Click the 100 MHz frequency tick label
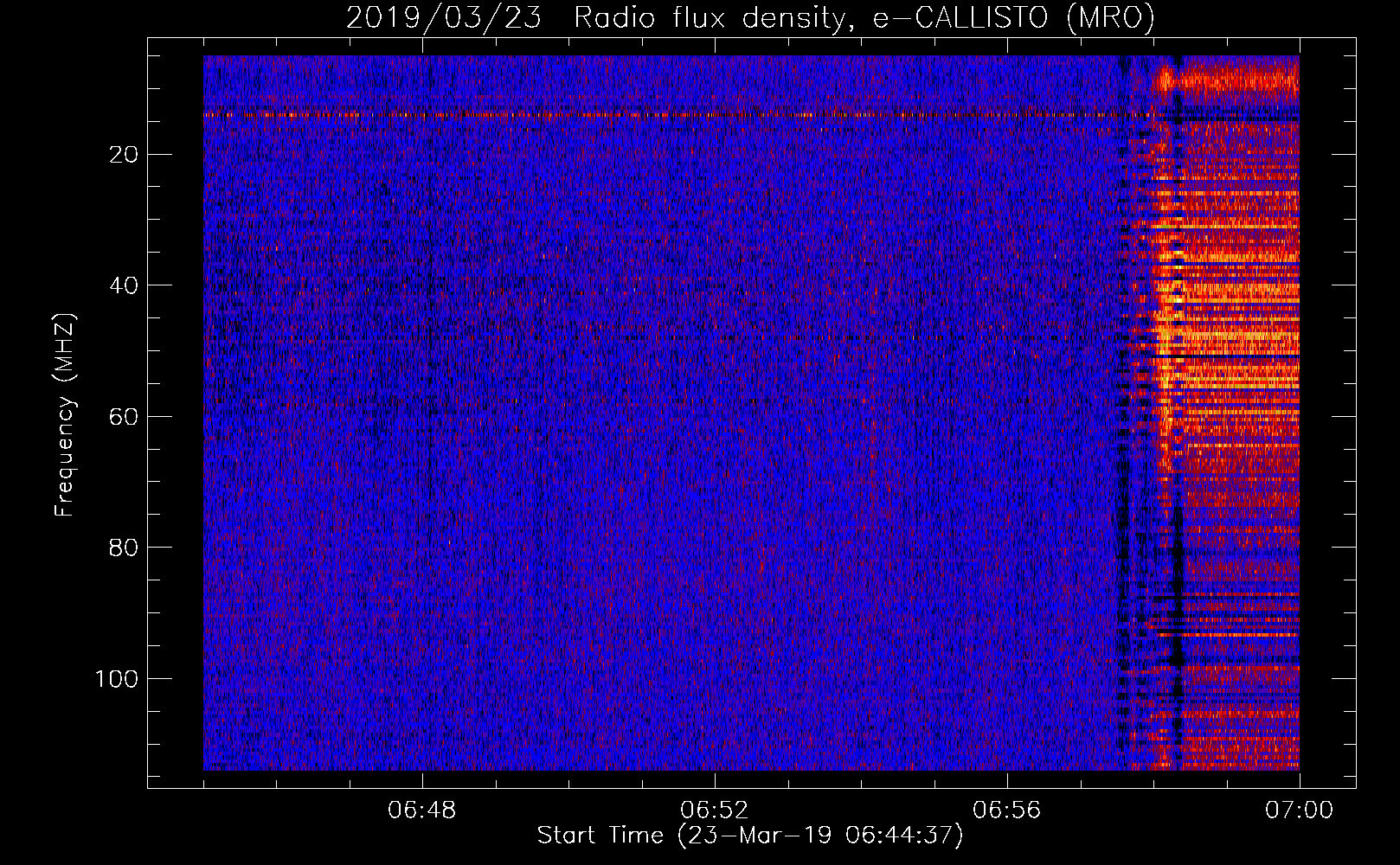 coord(117,679)
